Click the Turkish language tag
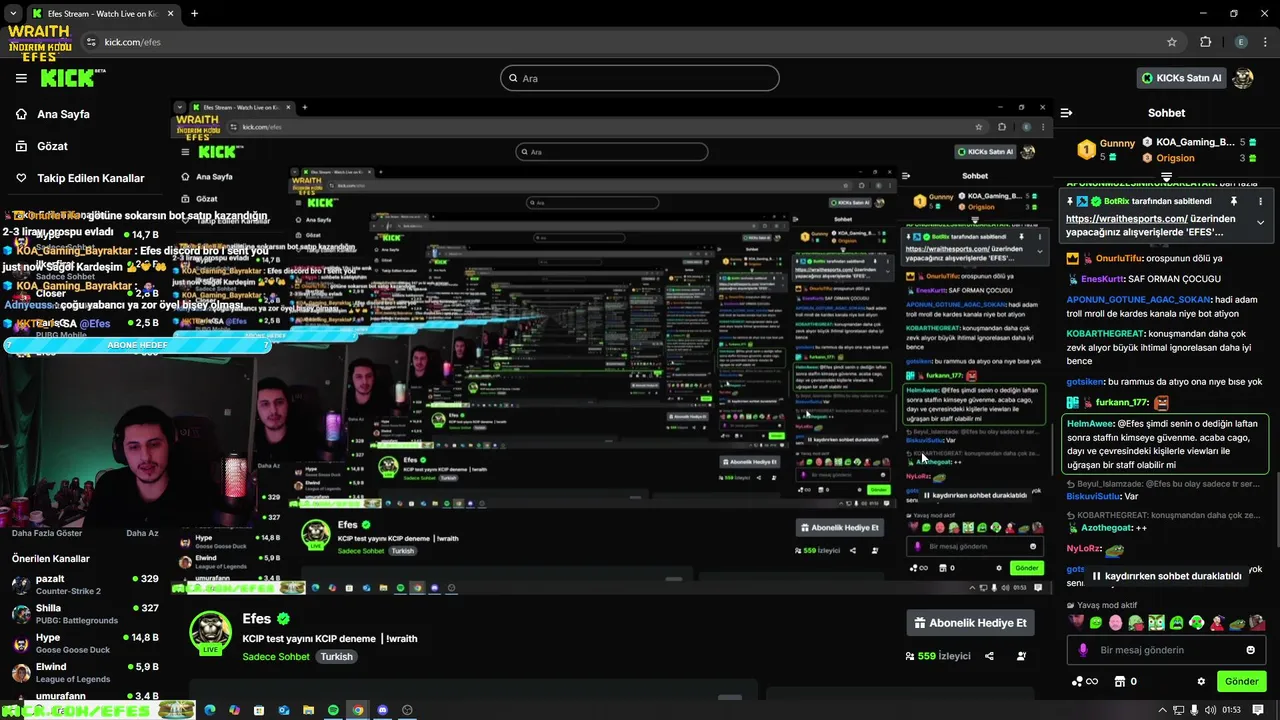Screen dimensions: 1280x720 tap(337, 657)
